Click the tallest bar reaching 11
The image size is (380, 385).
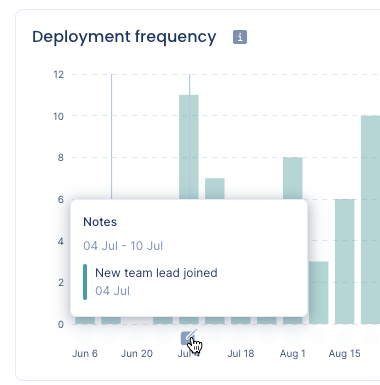(189, 147)
